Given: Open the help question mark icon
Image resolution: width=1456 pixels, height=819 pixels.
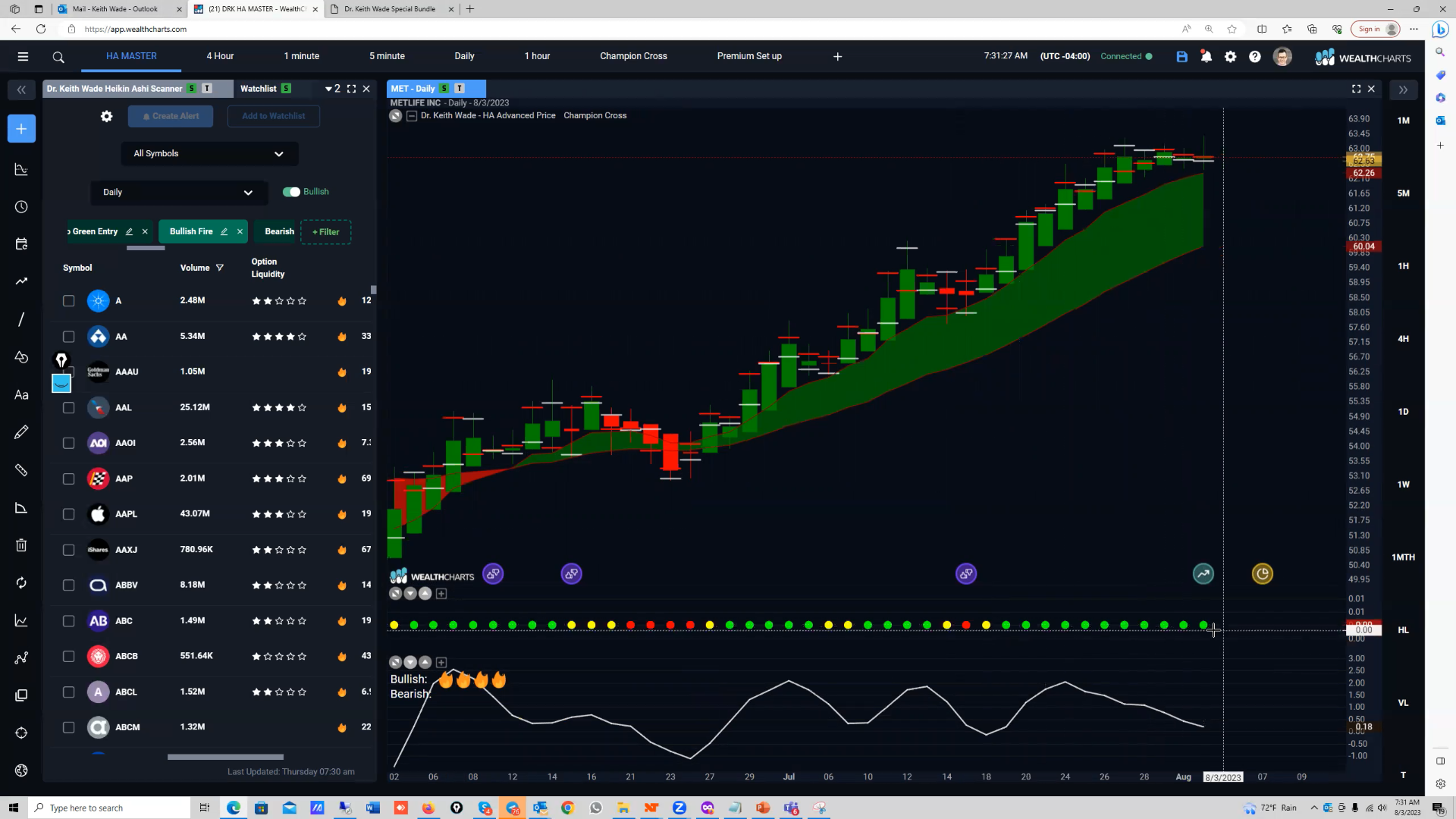Looking at the screenshot, I should [1255, 57].
